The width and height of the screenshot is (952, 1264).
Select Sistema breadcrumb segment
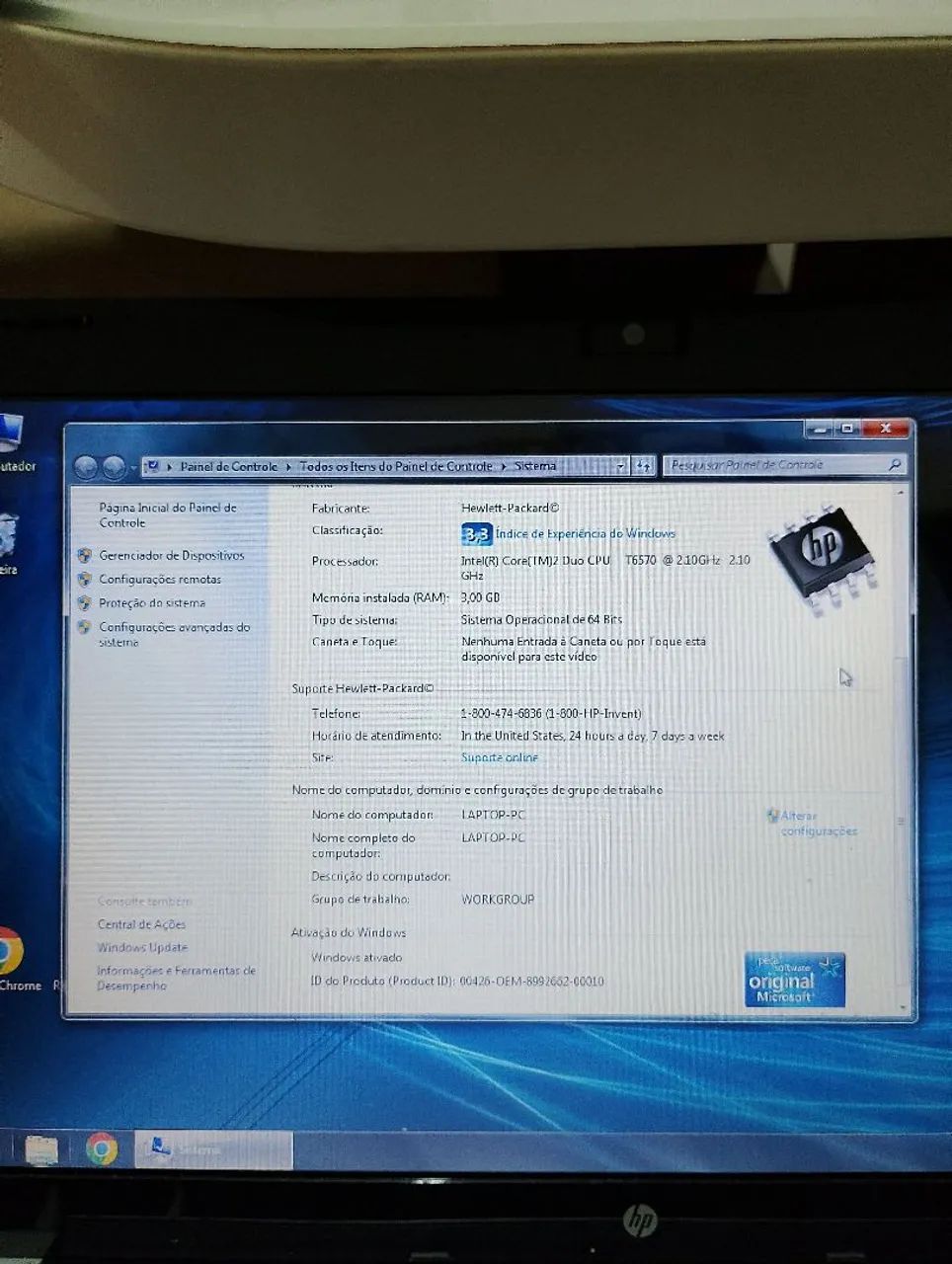pos(535,466)
